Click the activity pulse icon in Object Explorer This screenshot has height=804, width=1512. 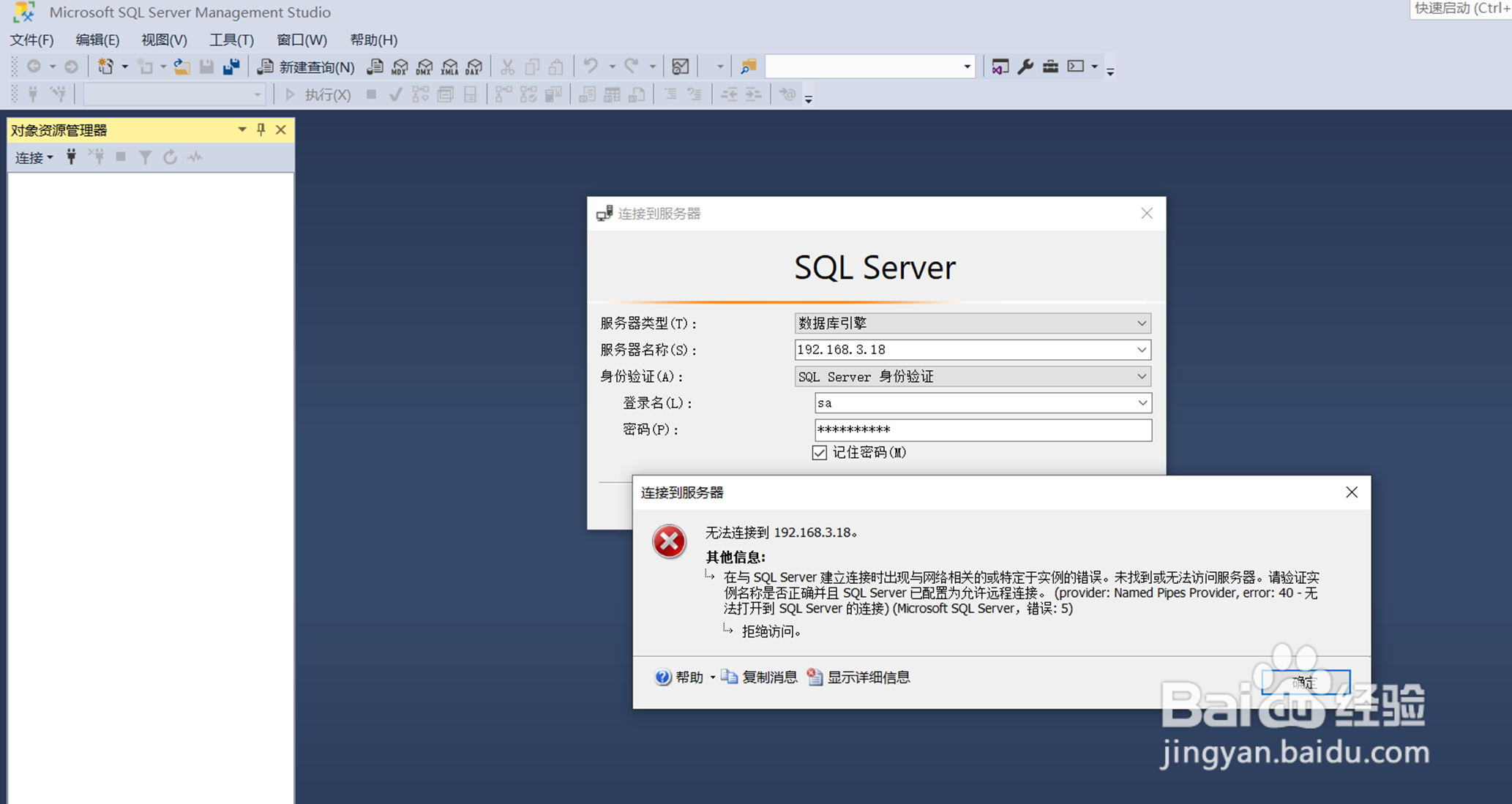pos(195,157)
